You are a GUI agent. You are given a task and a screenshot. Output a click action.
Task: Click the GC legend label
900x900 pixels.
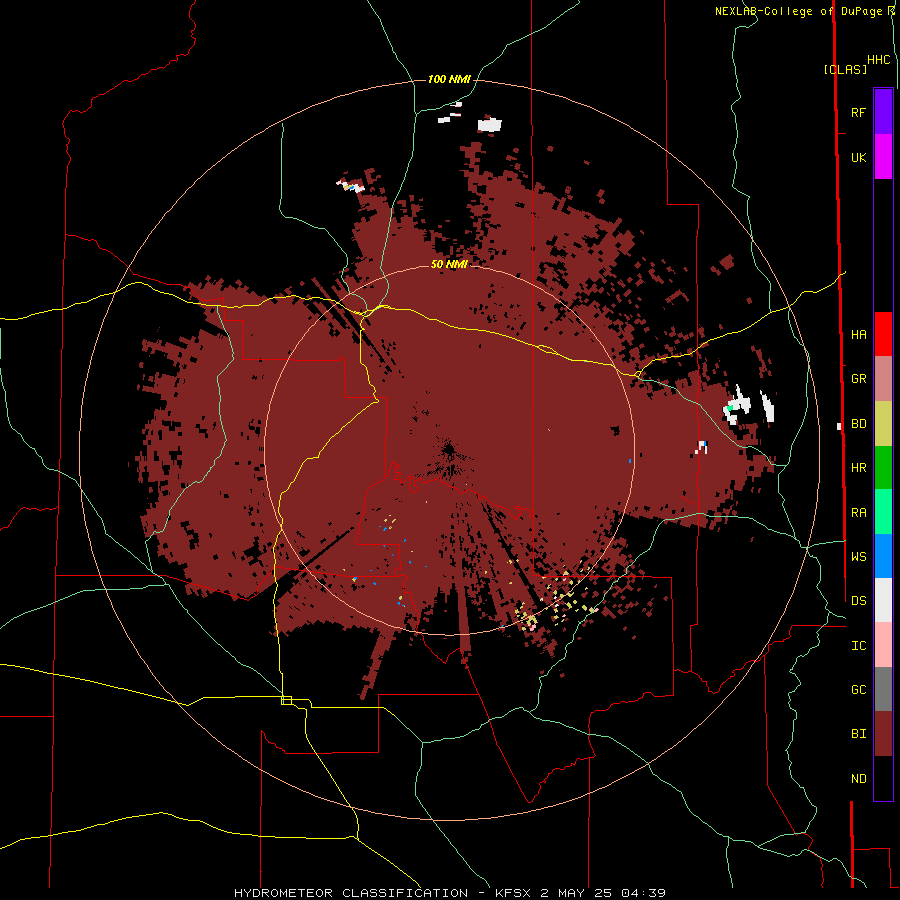[x=858, y=690]
